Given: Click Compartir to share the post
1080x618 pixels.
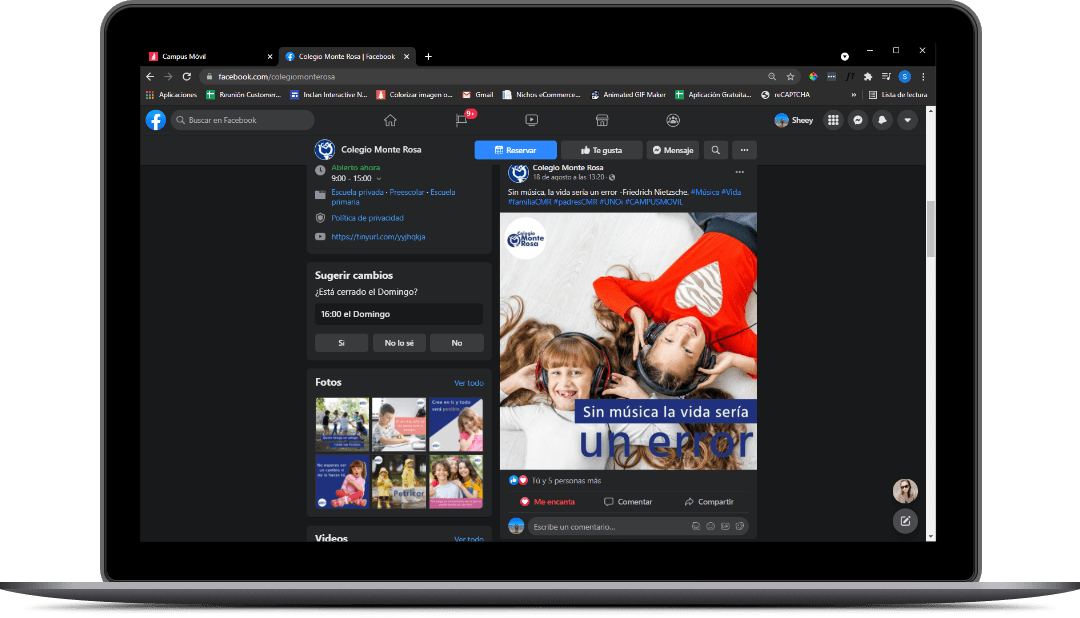Looking at the screenshot, I should (709, 502).
